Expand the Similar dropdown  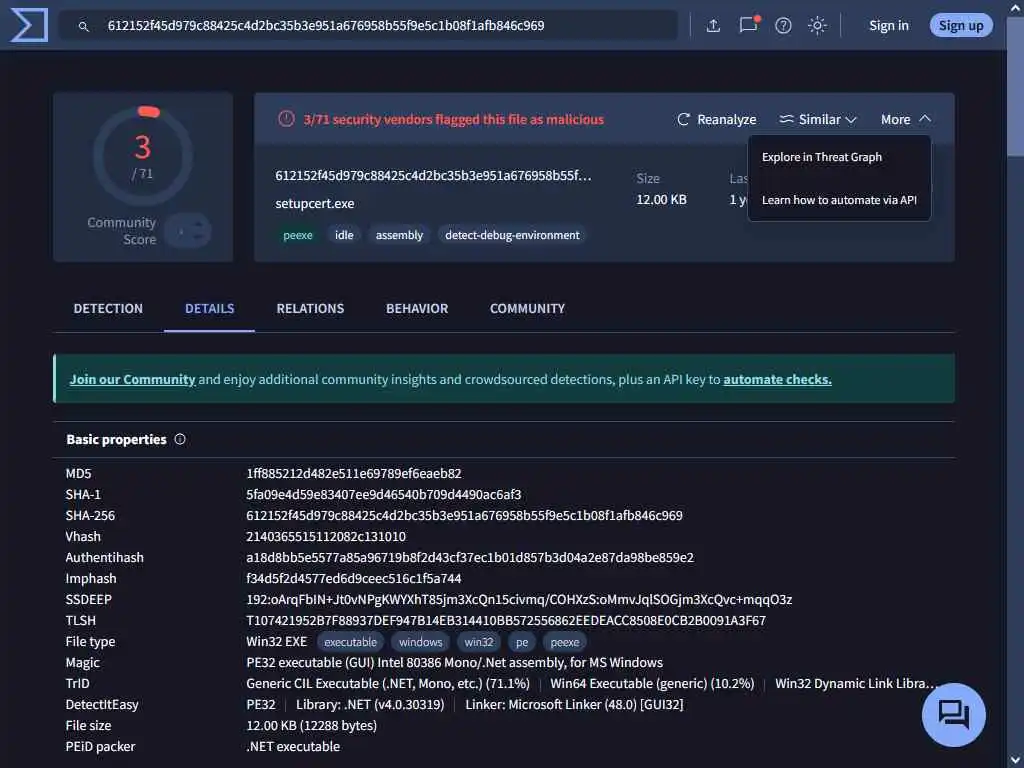coord(818,120)
